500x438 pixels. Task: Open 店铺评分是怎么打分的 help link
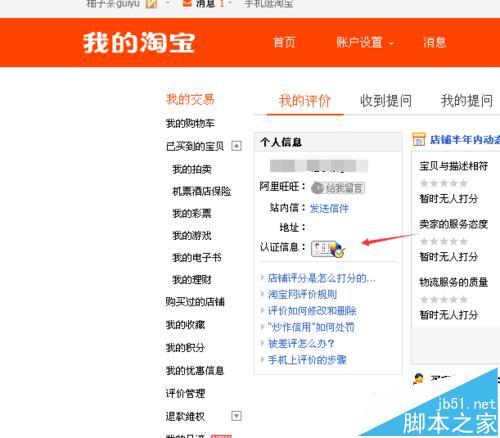(x=322, y=278)
